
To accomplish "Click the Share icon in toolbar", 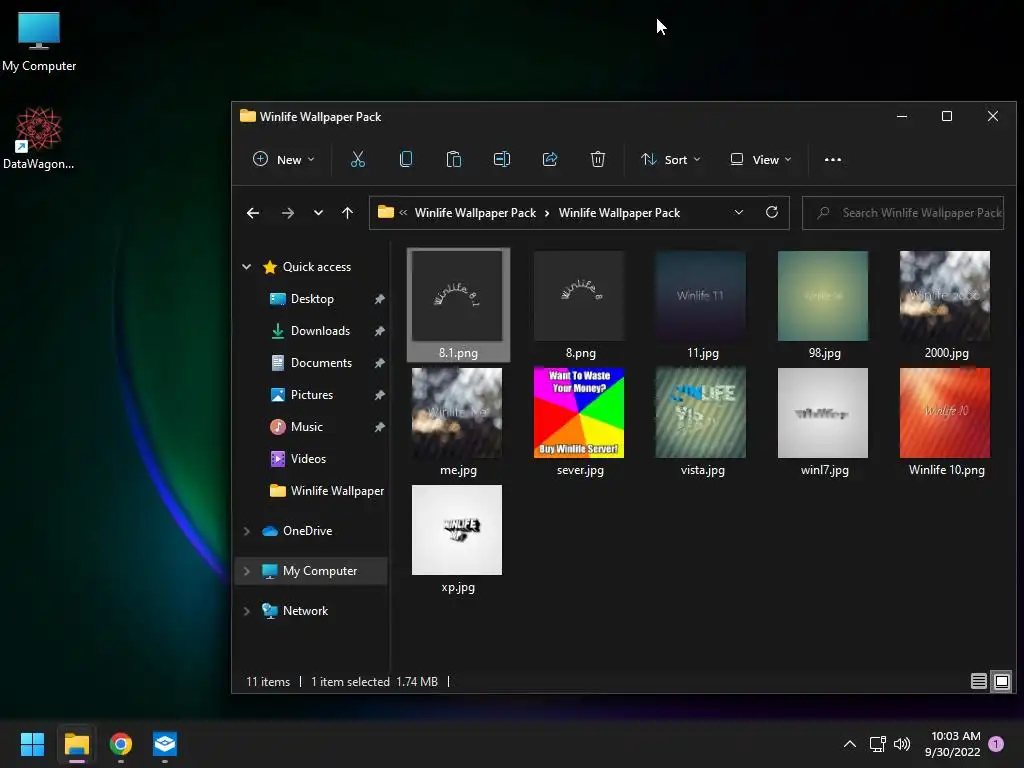I will point(550,159).
